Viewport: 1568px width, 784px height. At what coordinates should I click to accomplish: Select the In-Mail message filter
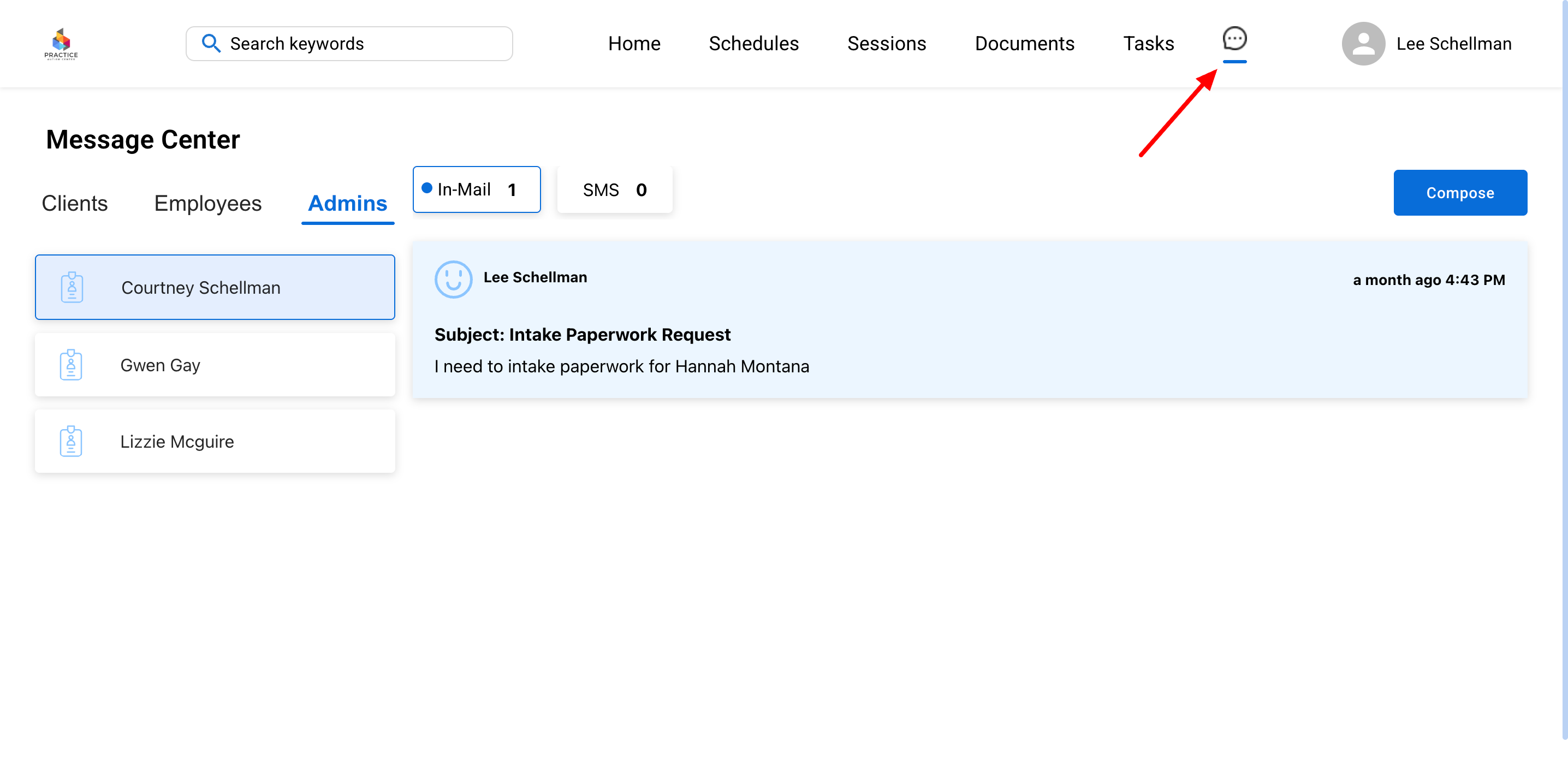tap(476, 190)
